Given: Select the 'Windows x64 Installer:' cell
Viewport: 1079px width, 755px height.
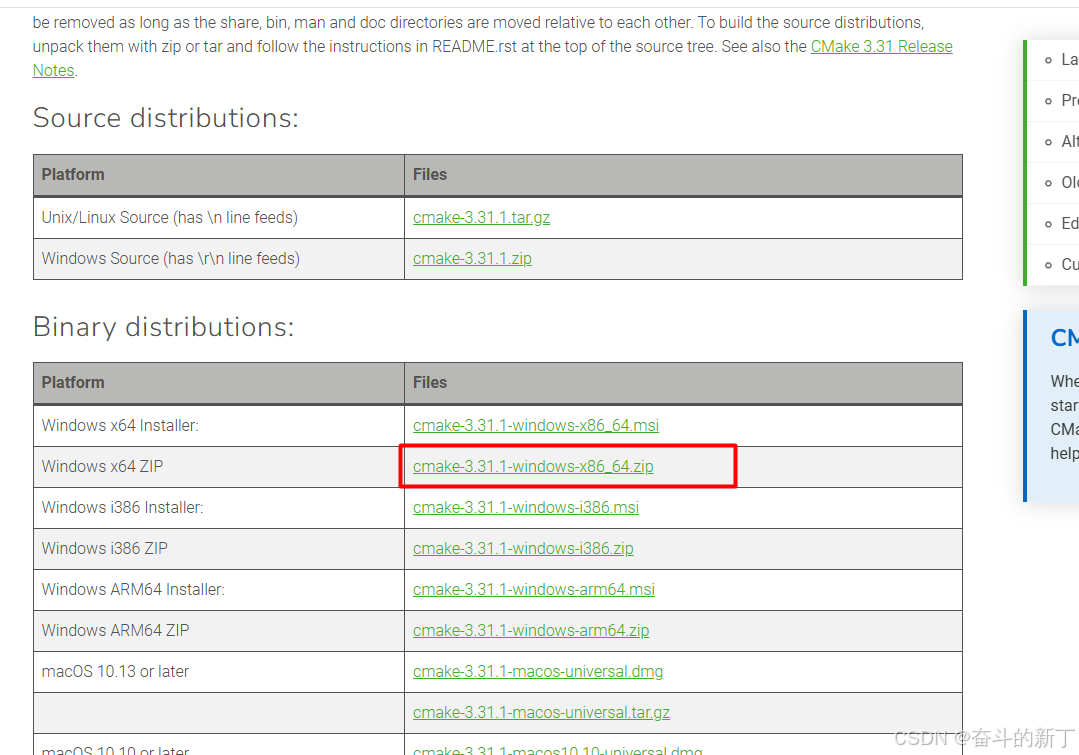Looking at the screenshot, I should pos(219,425).
